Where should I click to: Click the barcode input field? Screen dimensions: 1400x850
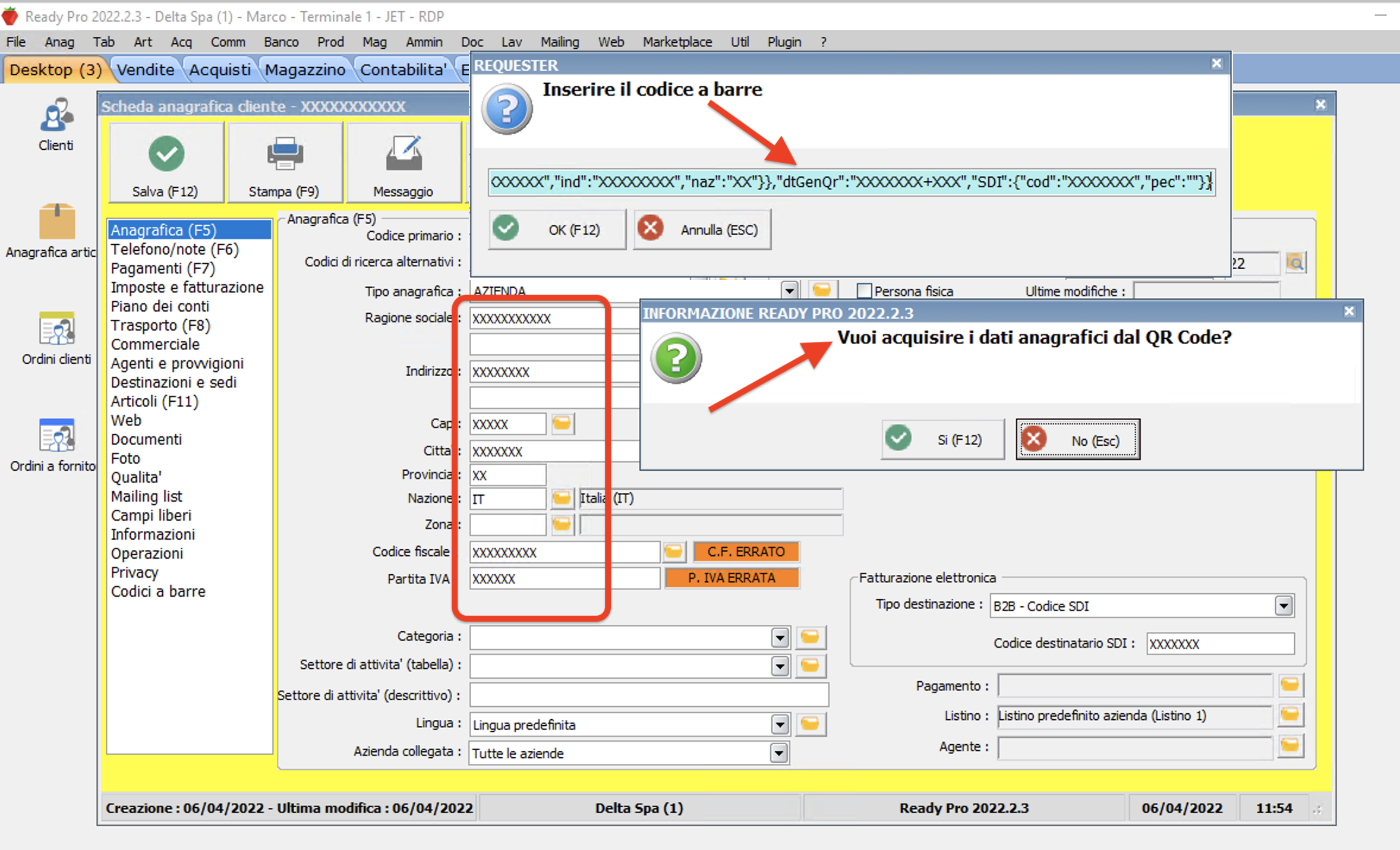tap(852, 182)
